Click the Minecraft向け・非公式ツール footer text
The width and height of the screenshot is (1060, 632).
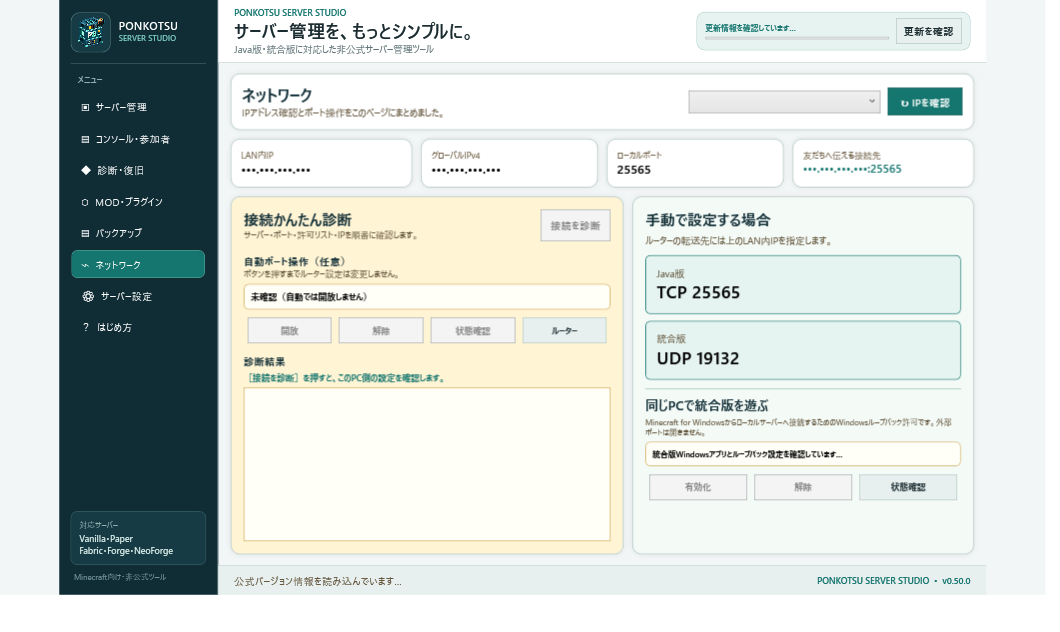point(120,577)
